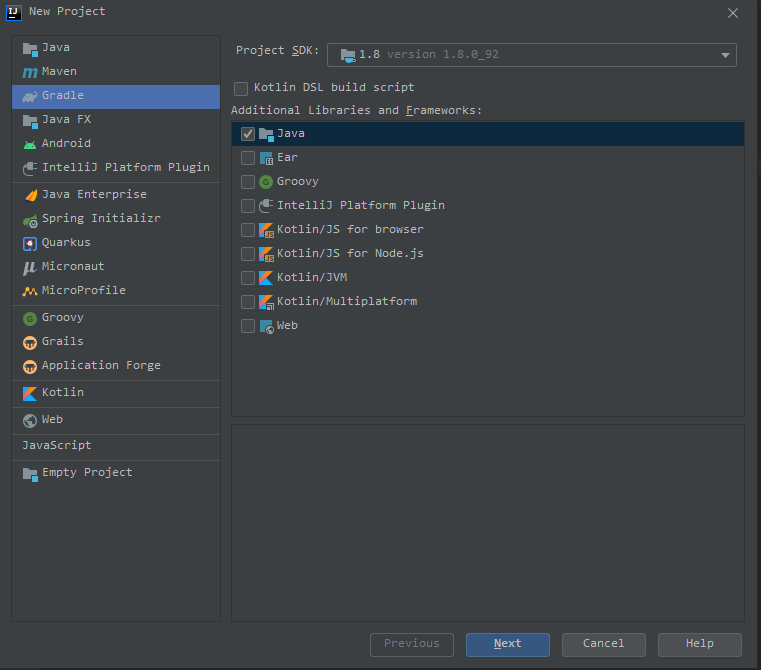Select JavaScript project type
The image size is (761, 670).
[116, 446]
